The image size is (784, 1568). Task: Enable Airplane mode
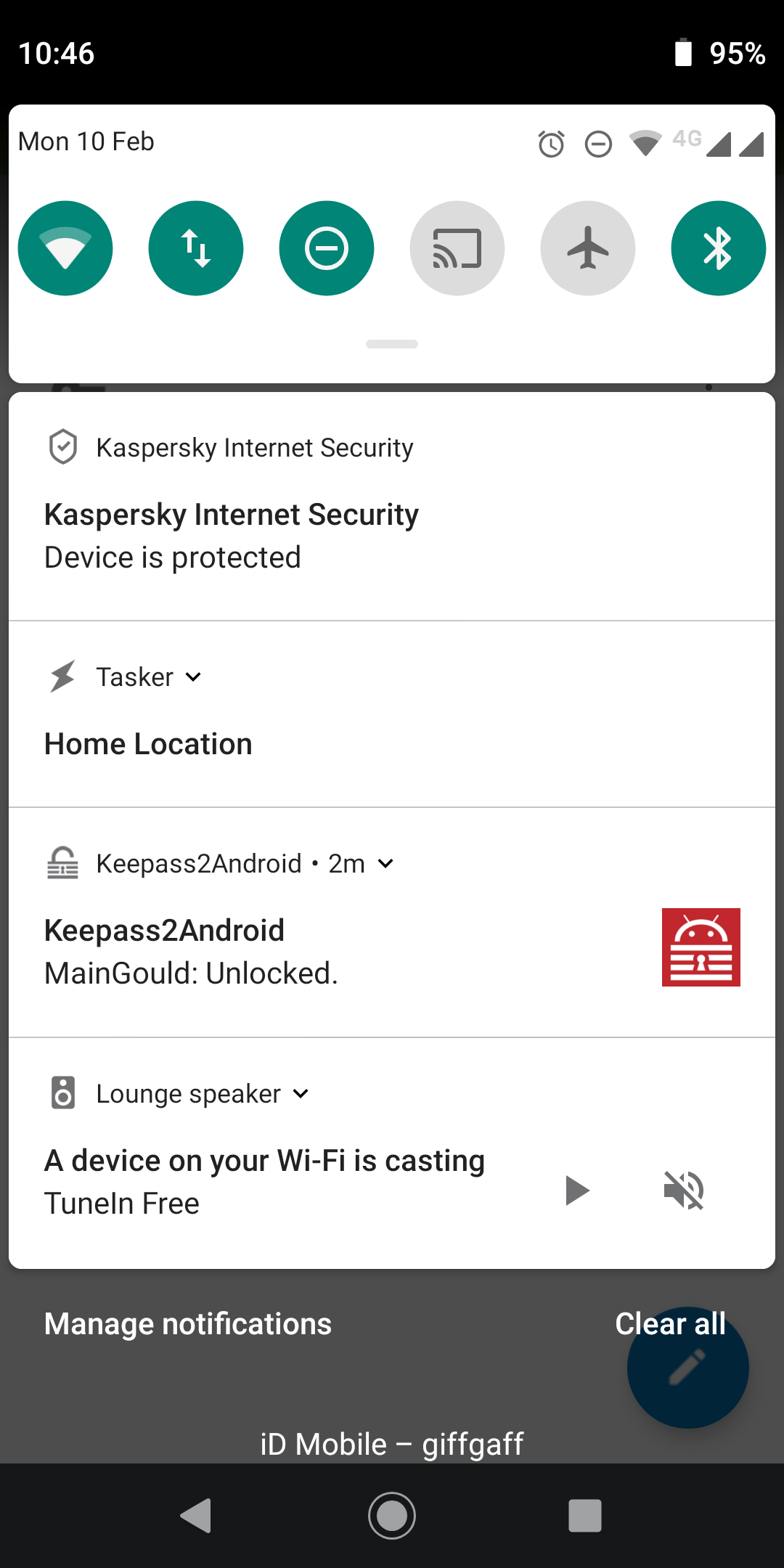(587, 248)
